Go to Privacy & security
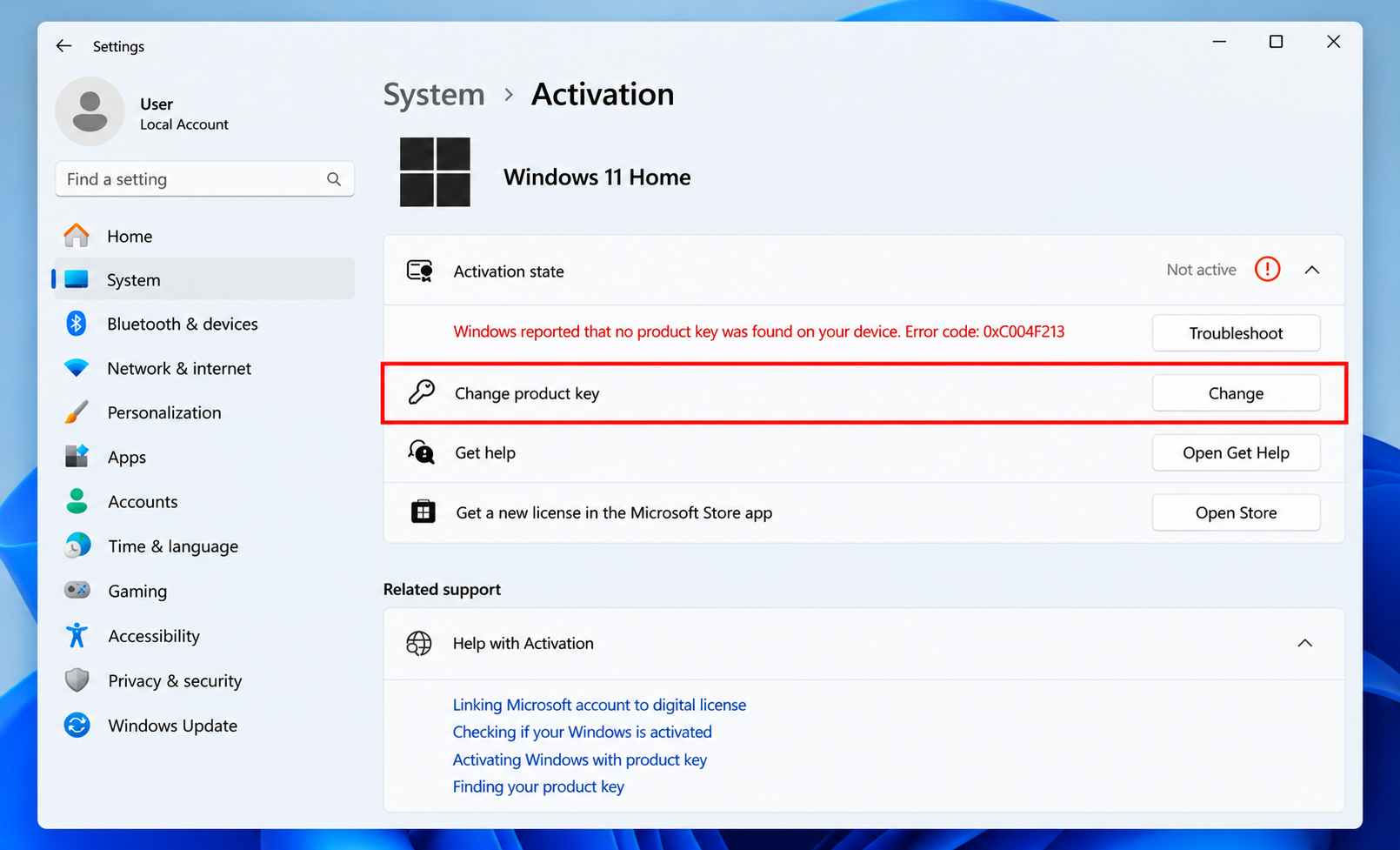This screenshot has height=850, width=1400. click(x=204, y=680)
